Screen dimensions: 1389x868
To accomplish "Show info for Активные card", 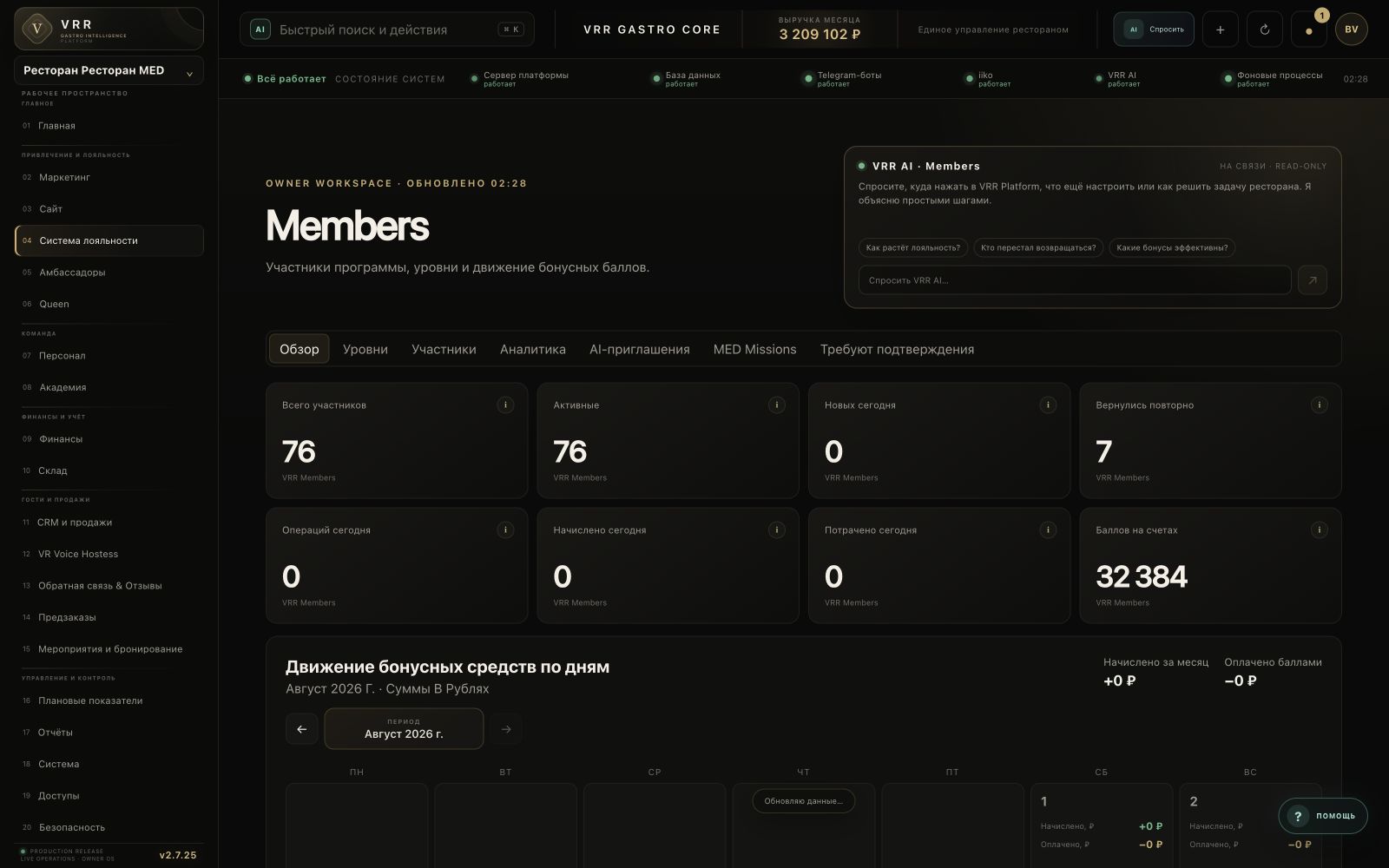I will (x=777, y=405).
